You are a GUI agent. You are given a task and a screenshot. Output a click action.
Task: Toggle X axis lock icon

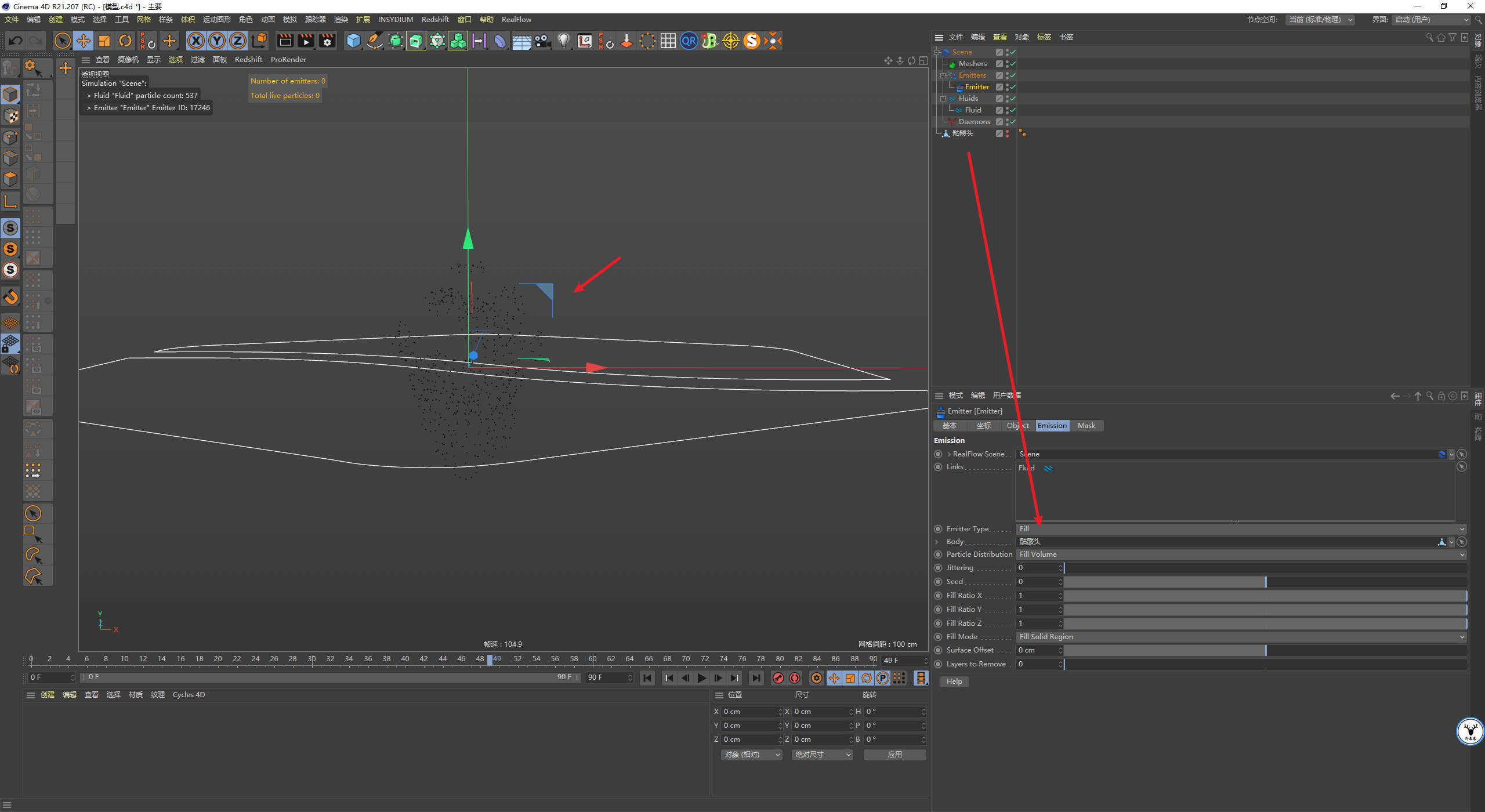pyautogui.click(x=196, y=41)
